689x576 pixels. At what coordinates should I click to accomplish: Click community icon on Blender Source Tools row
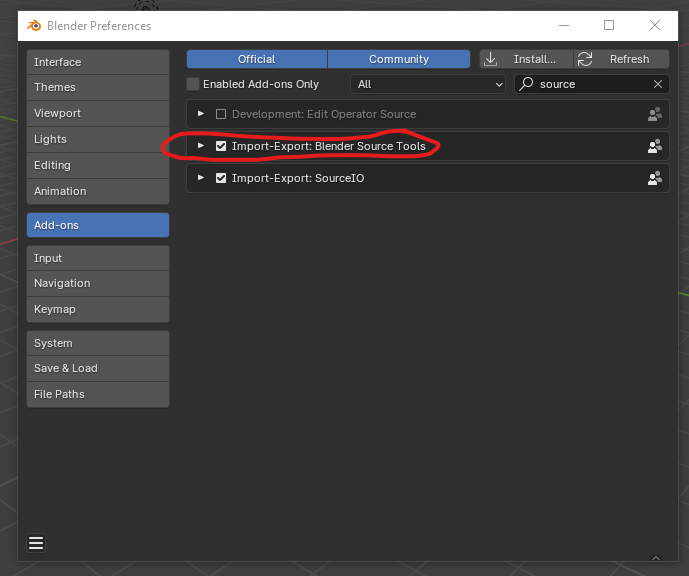(x=655, y=146)
